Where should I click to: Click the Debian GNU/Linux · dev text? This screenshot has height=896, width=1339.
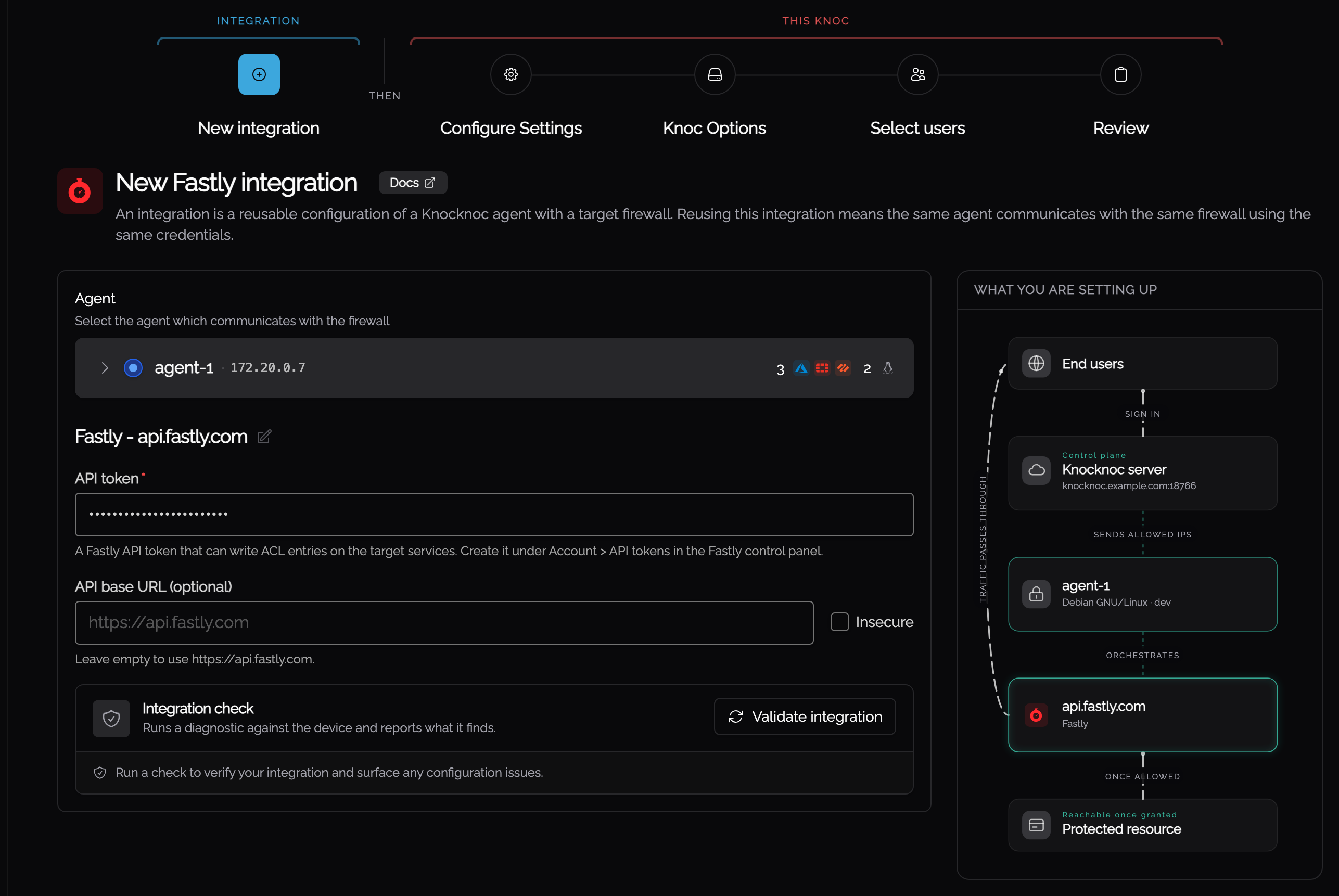click(x=1116, y=603)
